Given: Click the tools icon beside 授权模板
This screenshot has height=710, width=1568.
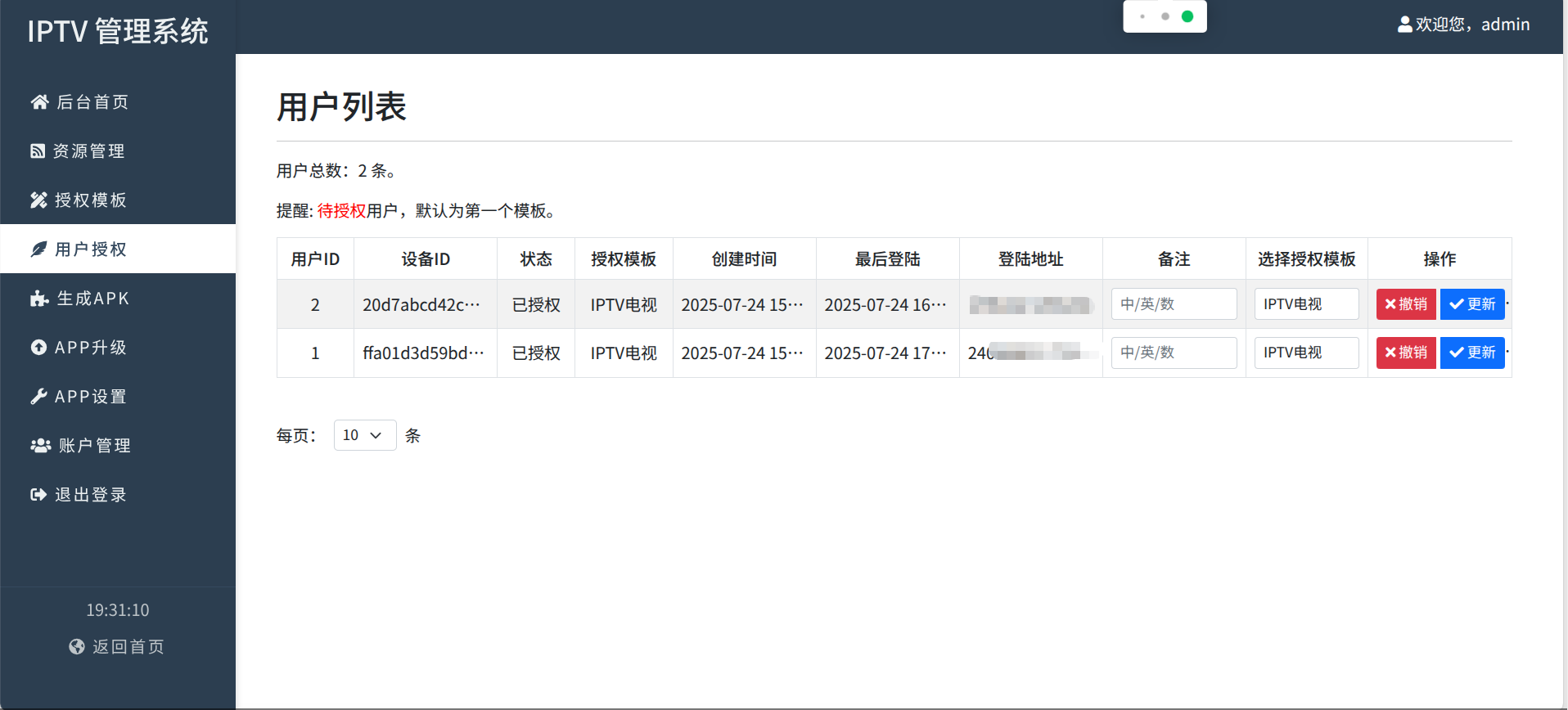Looking at the screenshot, I should pyautogui.click(x=38, y=200).
